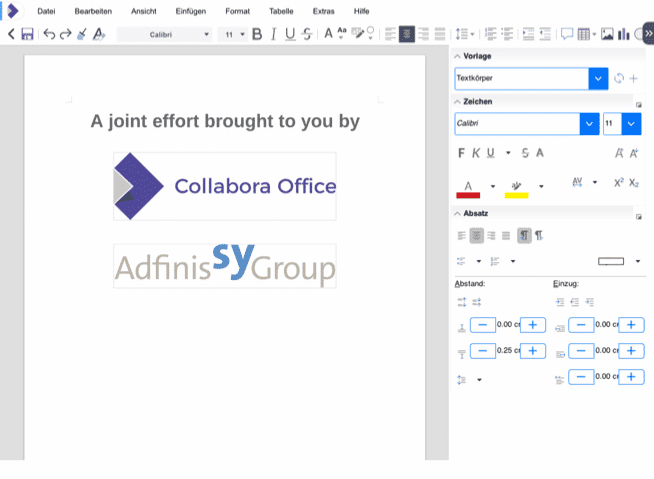Toggle bold in the top toolbar
654x479 pixels.
pos(257,34)
